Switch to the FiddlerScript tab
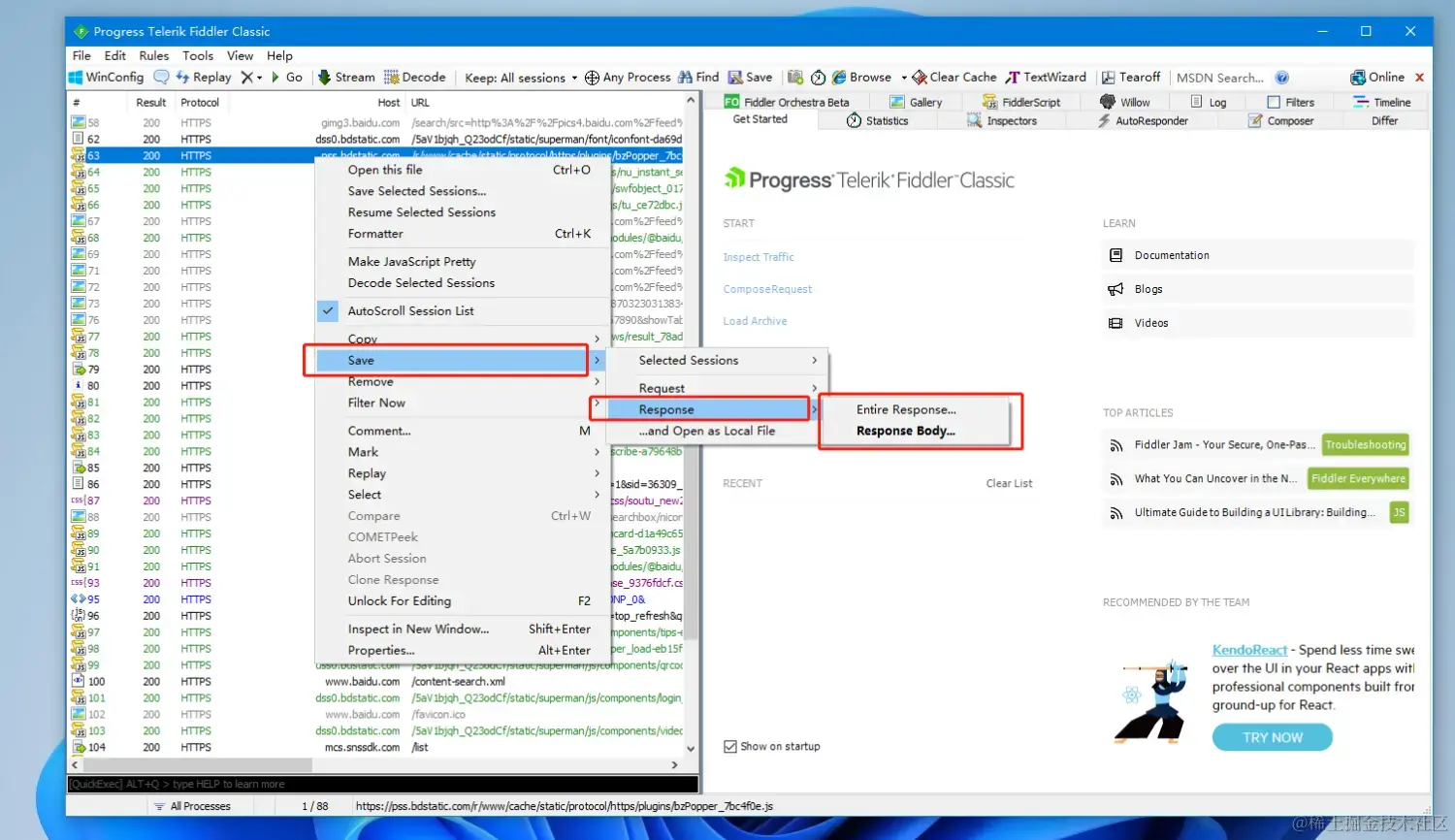 pos(1022,102)
